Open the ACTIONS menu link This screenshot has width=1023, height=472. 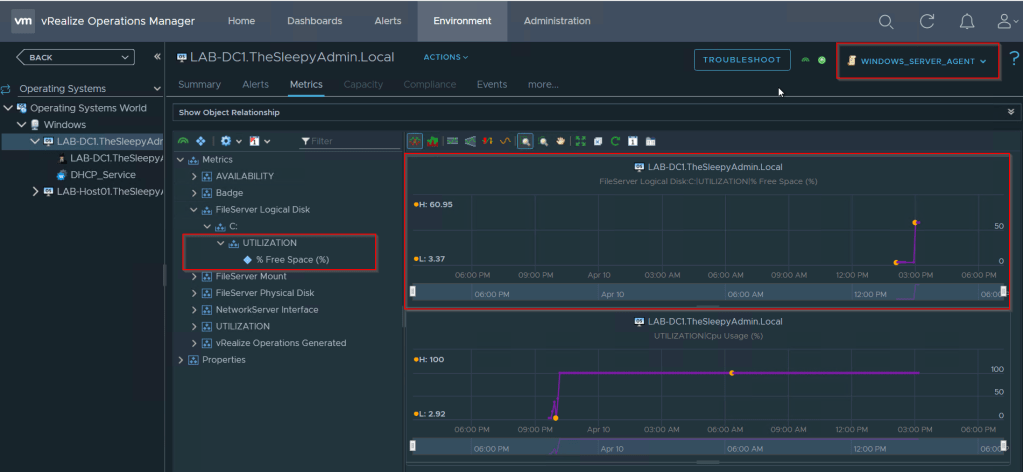445,57
